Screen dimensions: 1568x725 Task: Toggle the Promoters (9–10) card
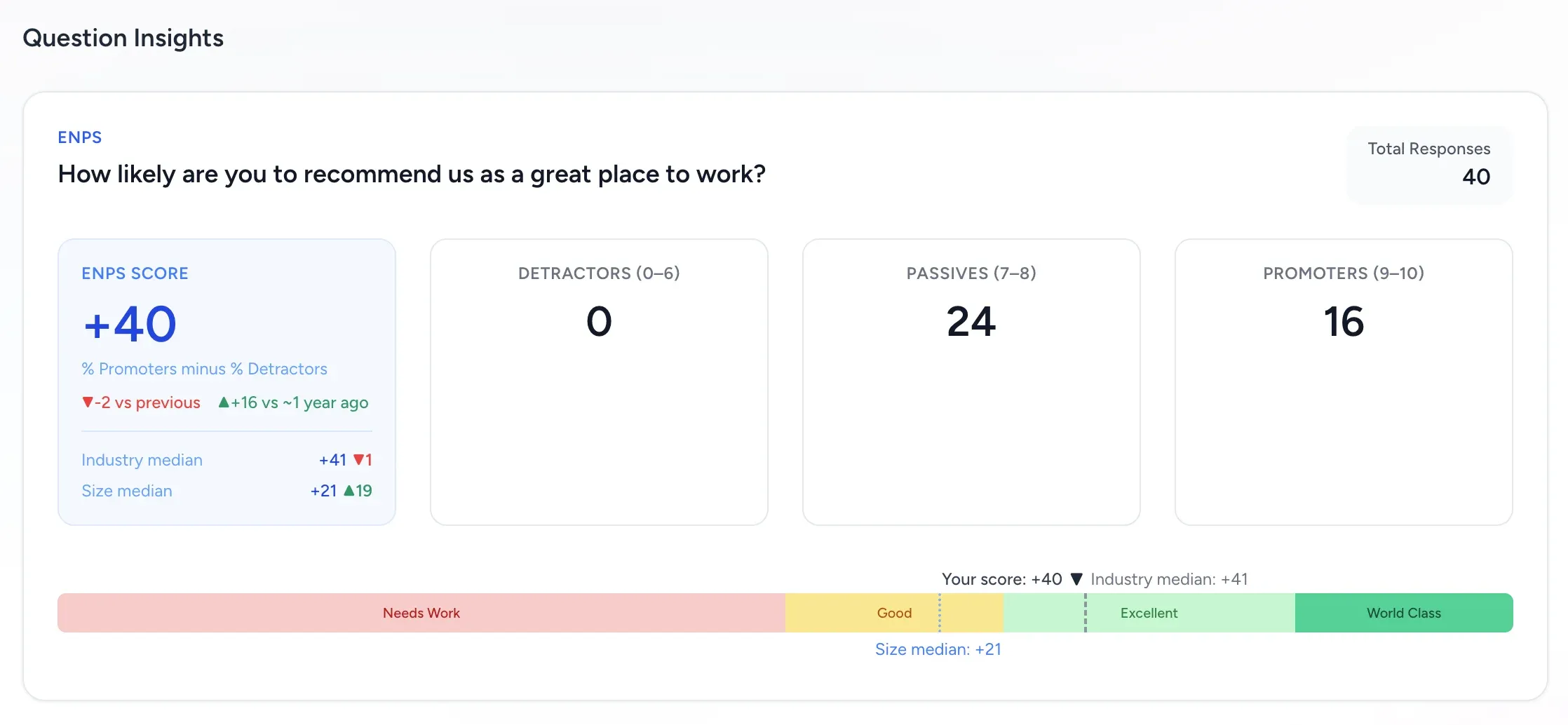pos(1344,381)
